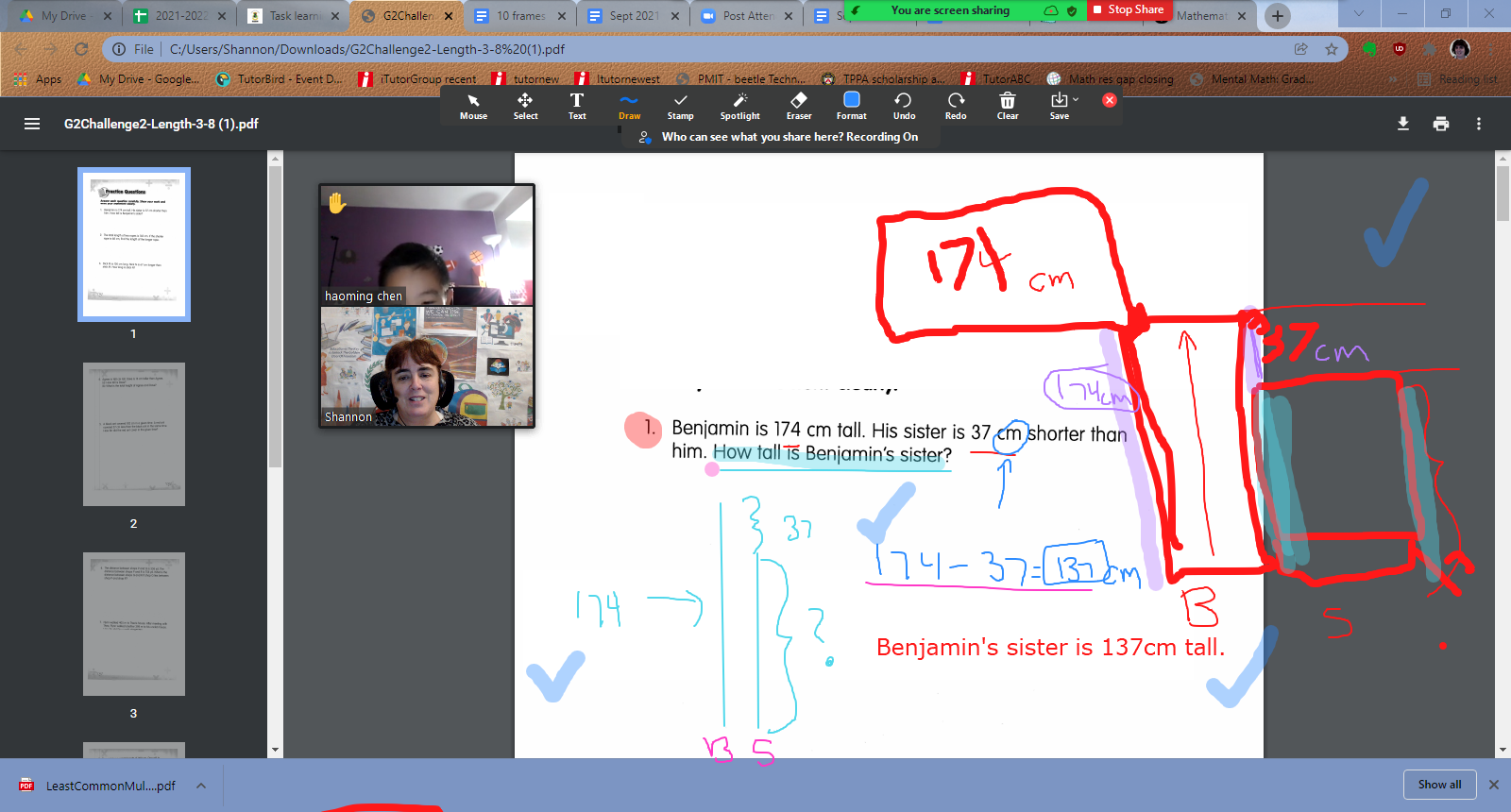Open page 1 thumbnail
Viewport: 1511px width, 812px height.
(134, 245)
